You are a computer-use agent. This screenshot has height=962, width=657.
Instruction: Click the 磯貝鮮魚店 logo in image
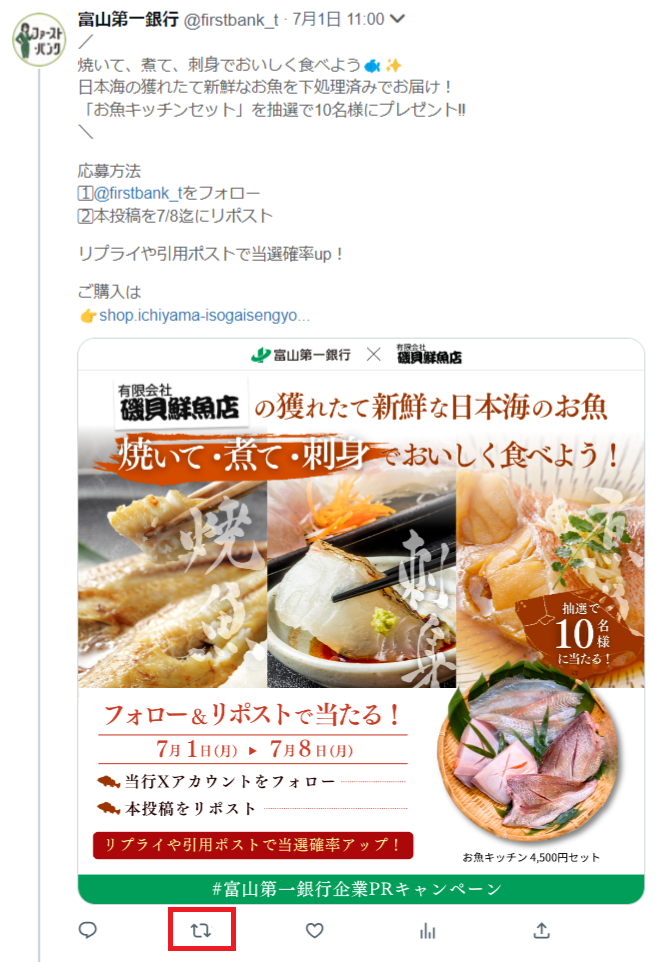180,402
